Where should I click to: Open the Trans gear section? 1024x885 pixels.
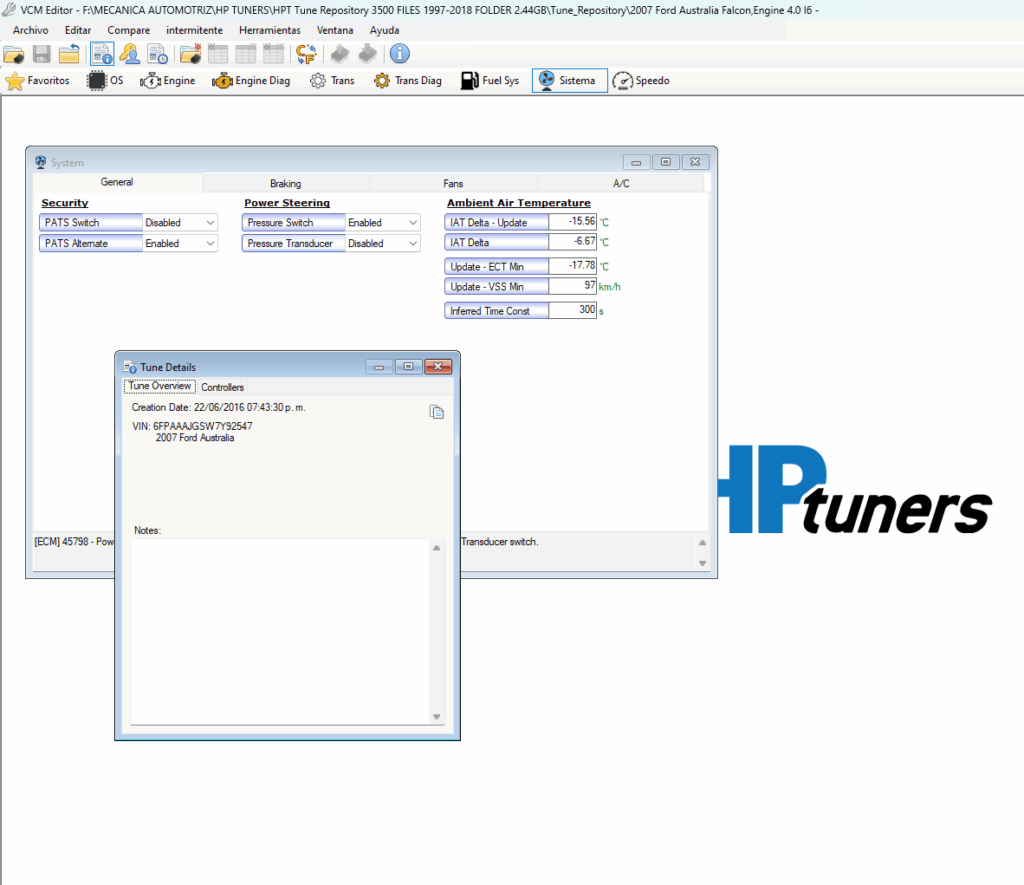point(332,81)
